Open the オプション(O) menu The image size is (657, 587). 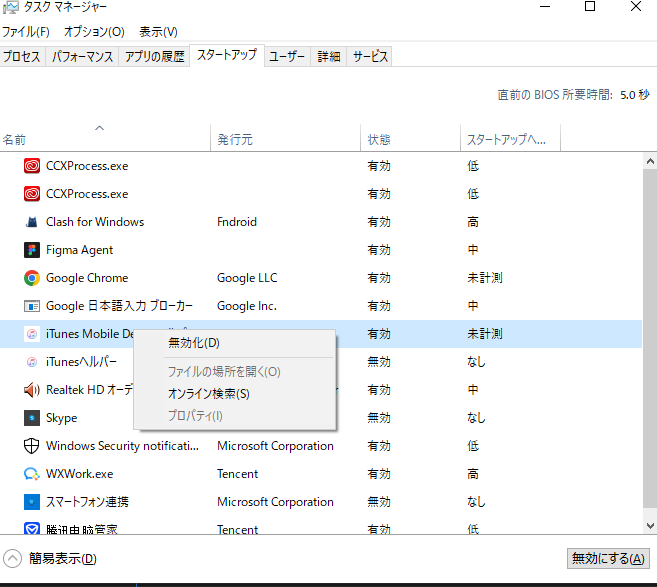94,31
